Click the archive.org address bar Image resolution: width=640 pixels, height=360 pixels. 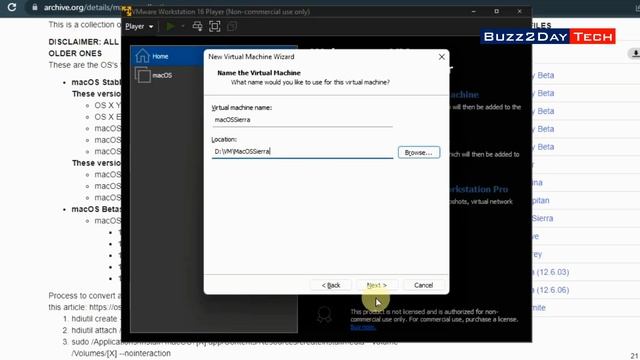point(82,7)
